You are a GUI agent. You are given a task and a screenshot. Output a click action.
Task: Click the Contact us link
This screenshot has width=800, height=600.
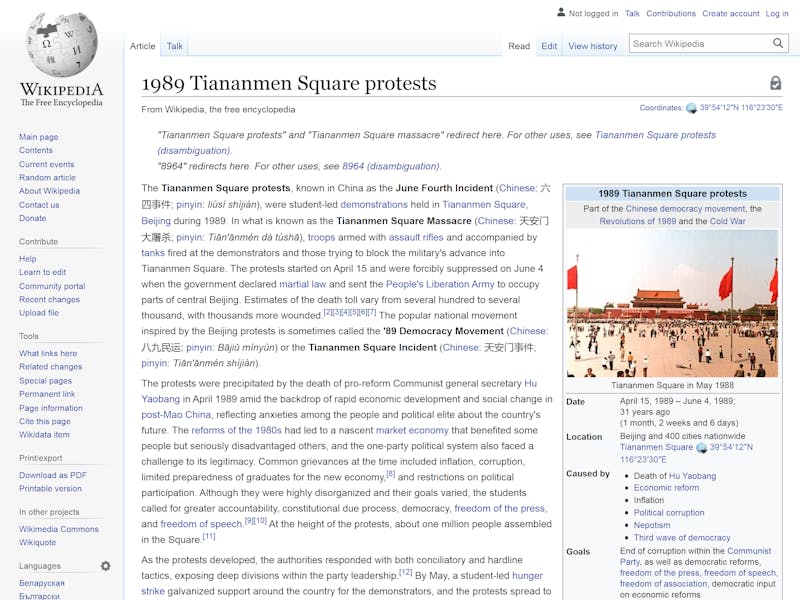pos(39,205)
